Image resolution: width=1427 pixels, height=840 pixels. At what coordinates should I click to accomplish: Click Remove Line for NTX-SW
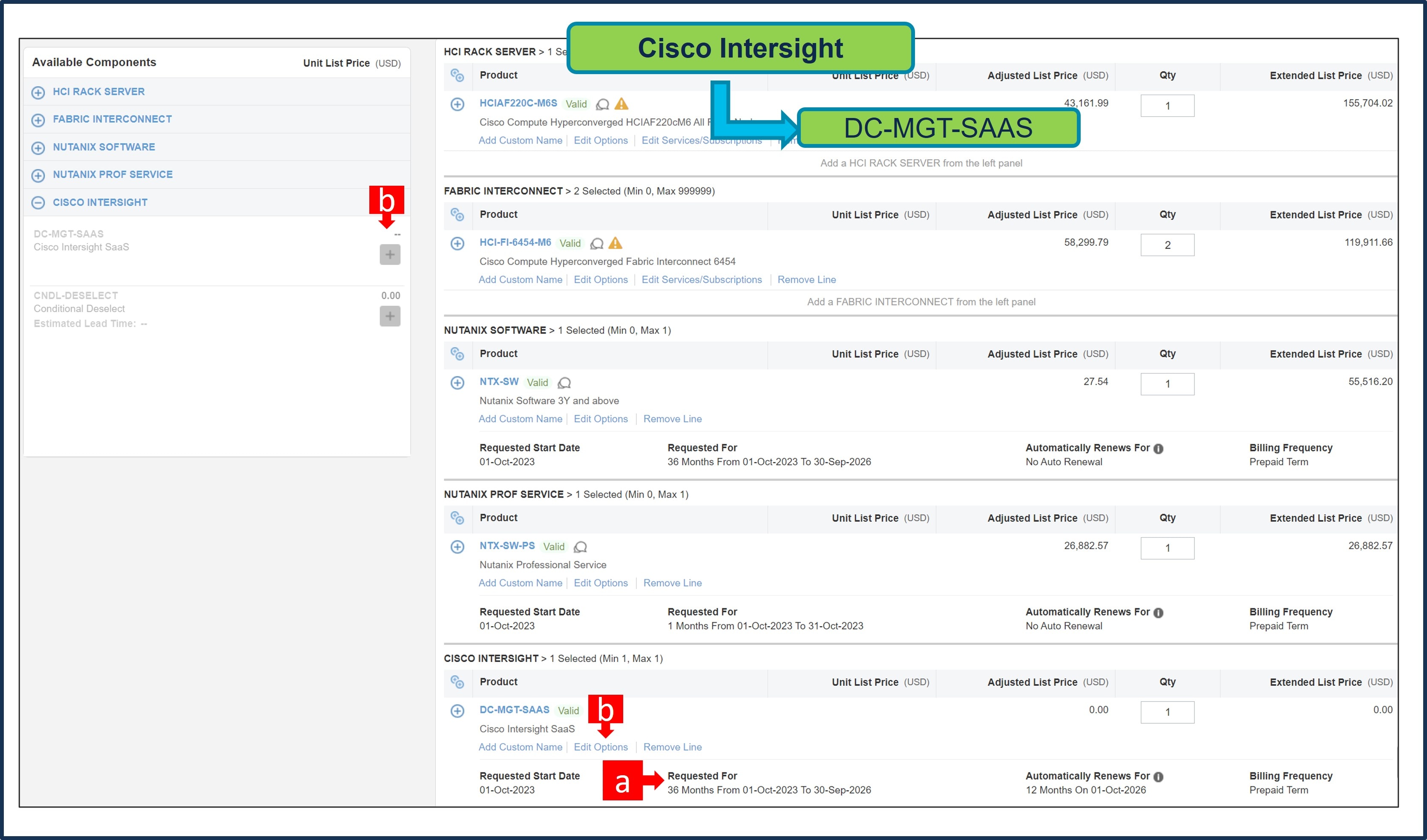pos(672,419)
